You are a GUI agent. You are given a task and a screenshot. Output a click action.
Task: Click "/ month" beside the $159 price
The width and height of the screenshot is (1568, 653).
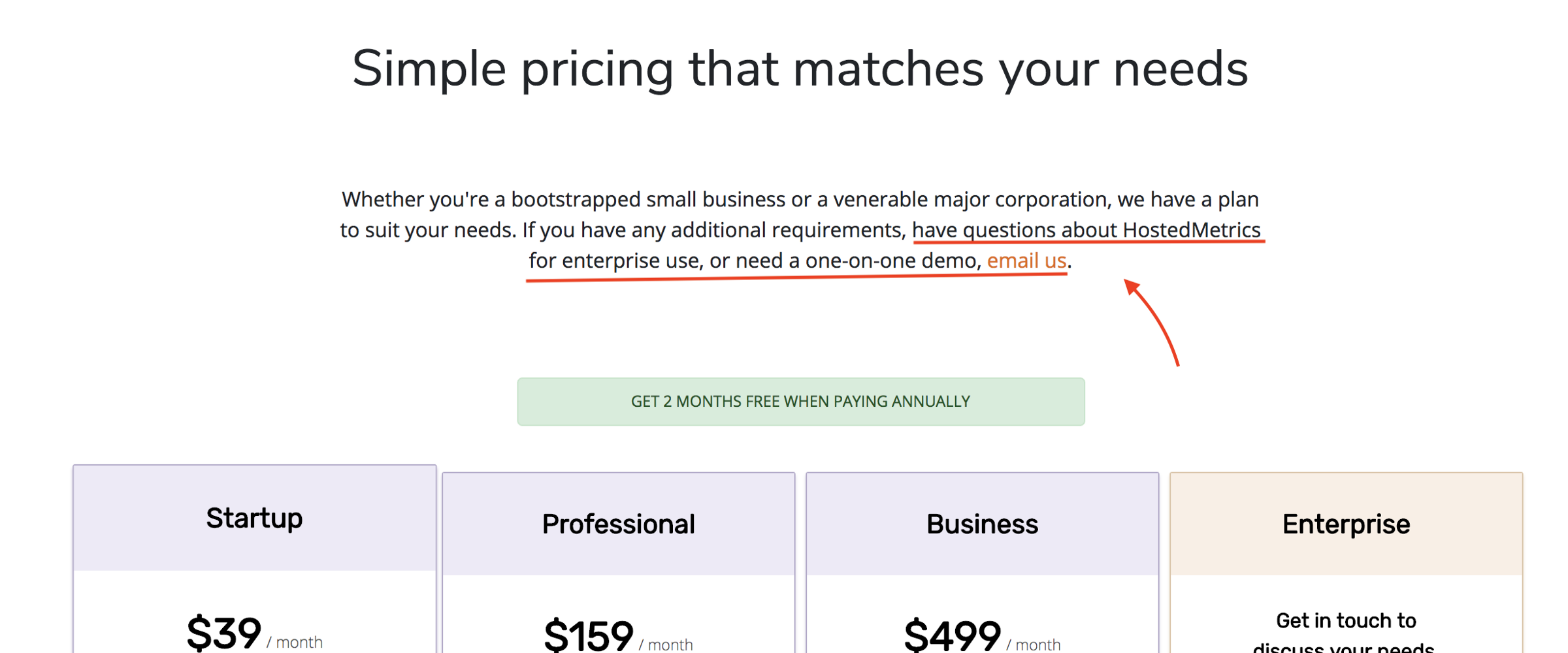click(666, 645)
